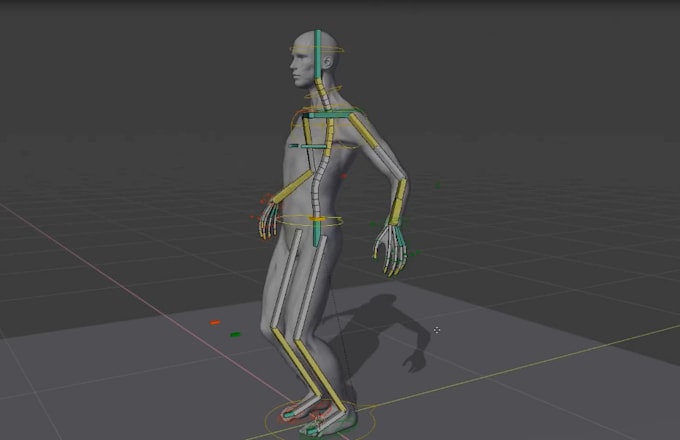Select the green pole target on the floor
Screen dimensions: 680x440
click(x=235, y=334)
